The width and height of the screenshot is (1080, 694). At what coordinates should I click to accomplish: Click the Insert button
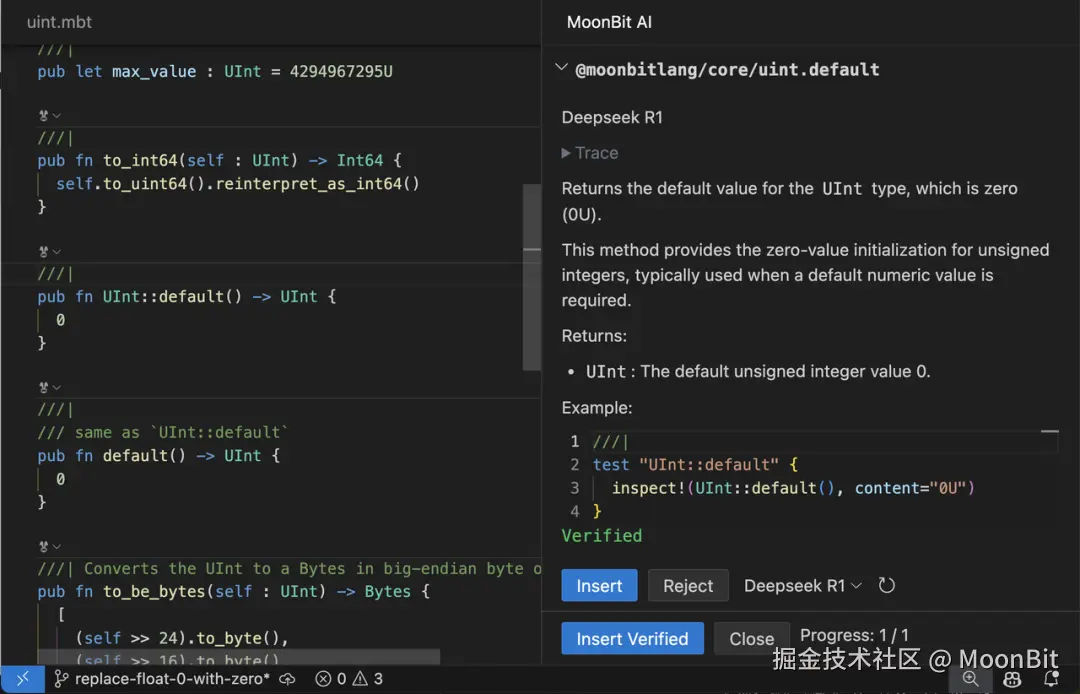599,585
